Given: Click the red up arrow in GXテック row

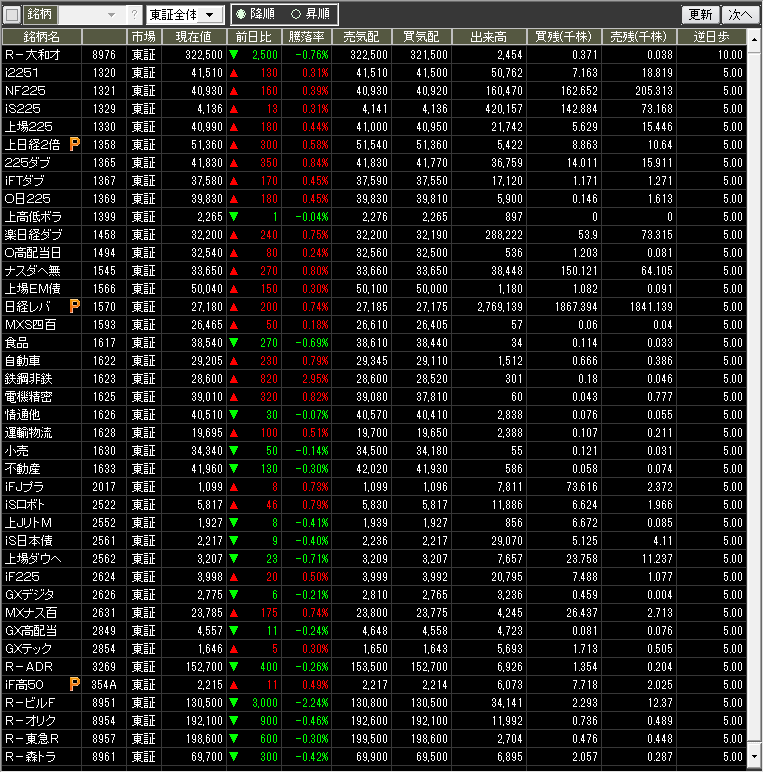Looking at the screenshot, I should 234,649.
